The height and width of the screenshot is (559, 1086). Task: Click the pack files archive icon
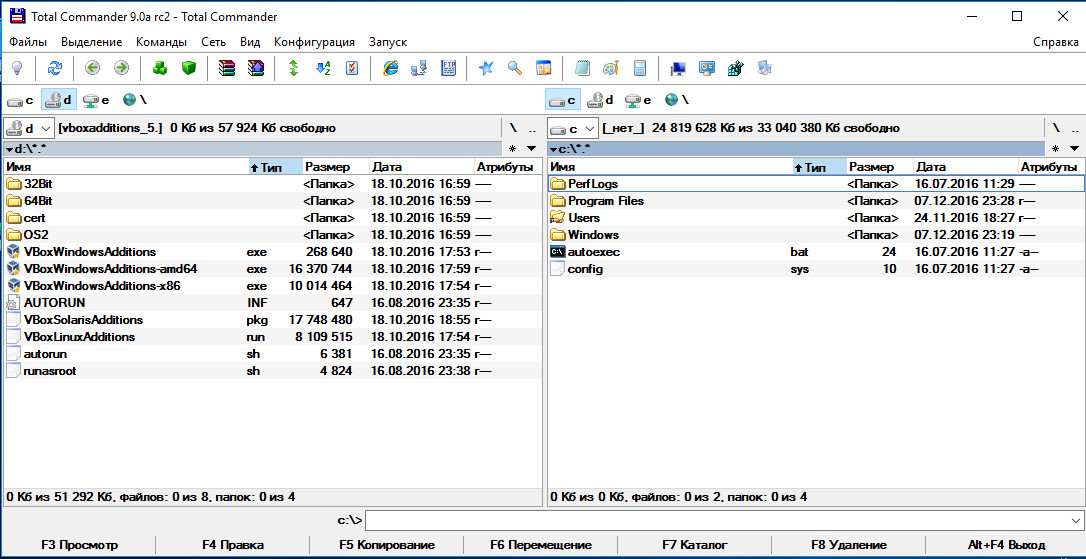click(x=227, y=68)
